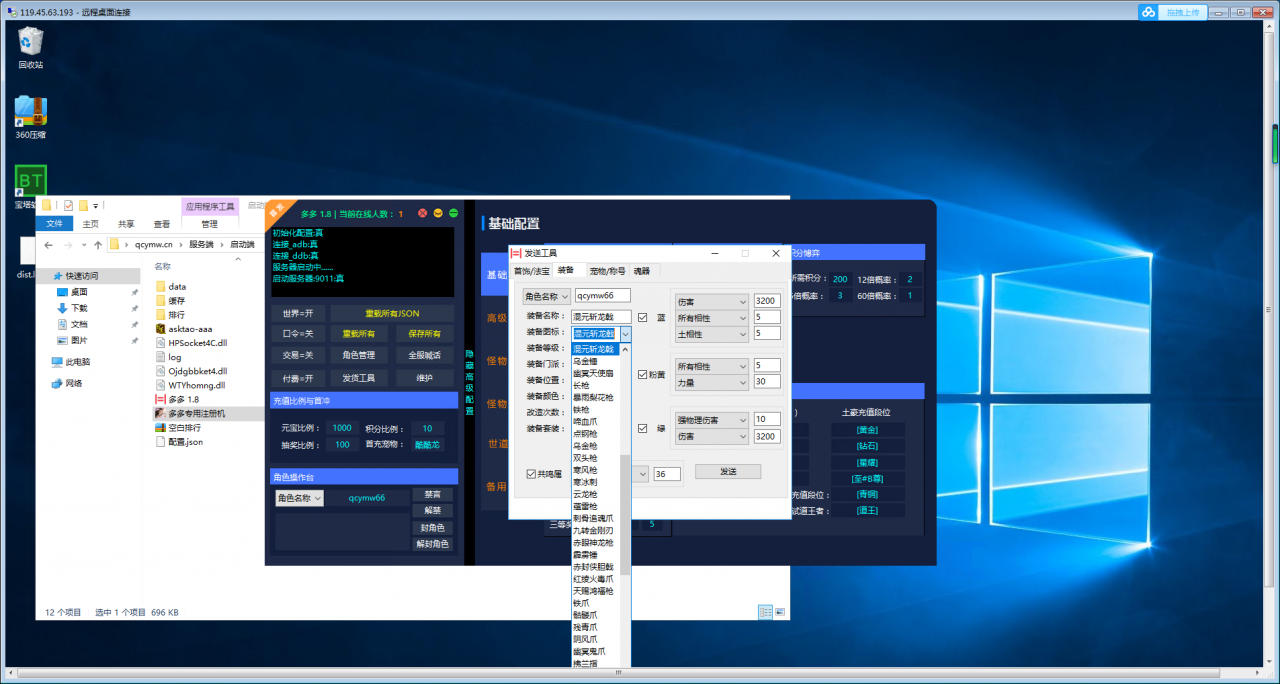Click the red close circle in 多多 panel
The height and width of the screenshot is (684, 1280).
click(x=423, y=213)
